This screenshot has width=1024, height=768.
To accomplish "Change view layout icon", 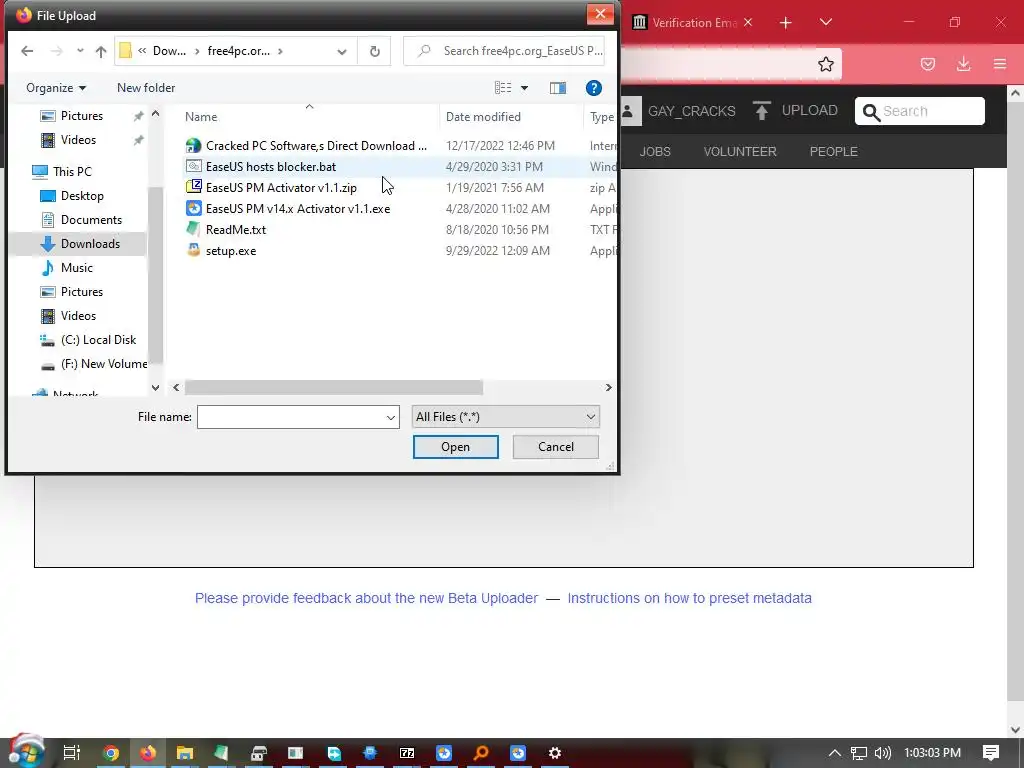I will pos(503,88).
